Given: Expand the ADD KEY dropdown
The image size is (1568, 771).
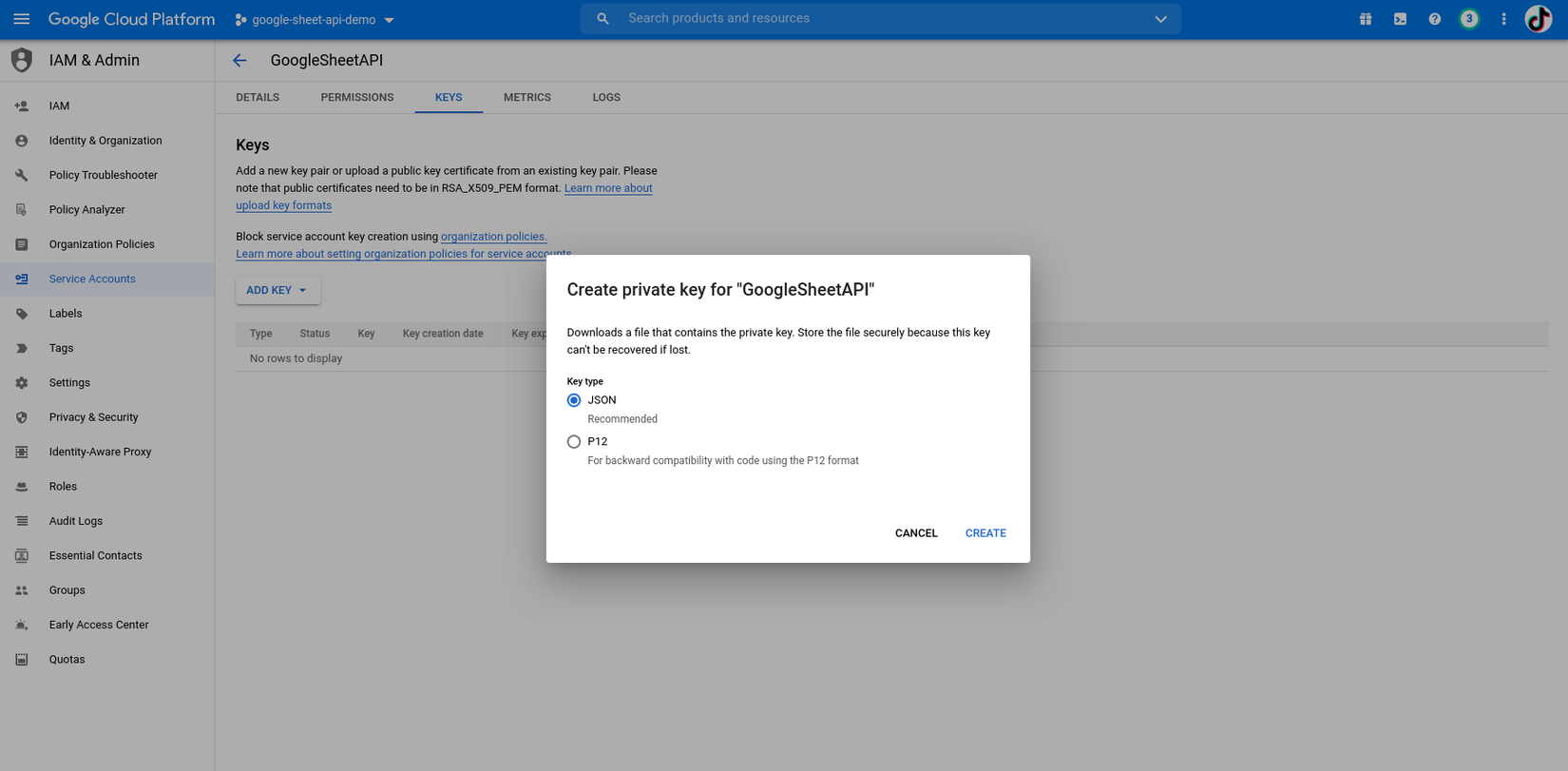Looking at the screenshot, I should [x=277, y=290].
